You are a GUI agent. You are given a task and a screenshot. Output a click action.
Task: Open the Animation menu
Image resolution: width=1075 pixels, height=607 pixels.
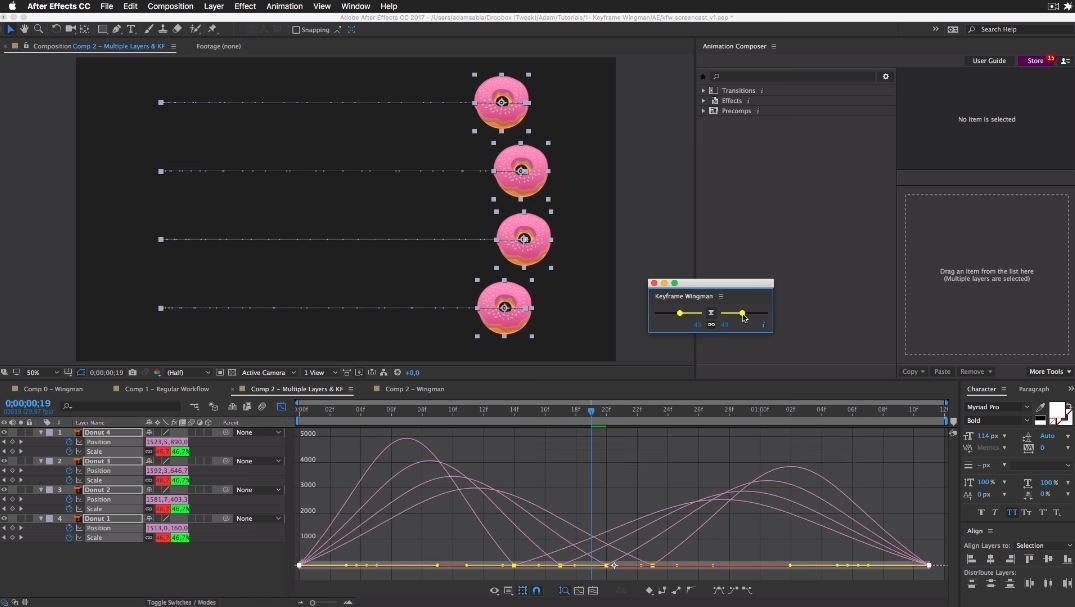click(285, 6)
